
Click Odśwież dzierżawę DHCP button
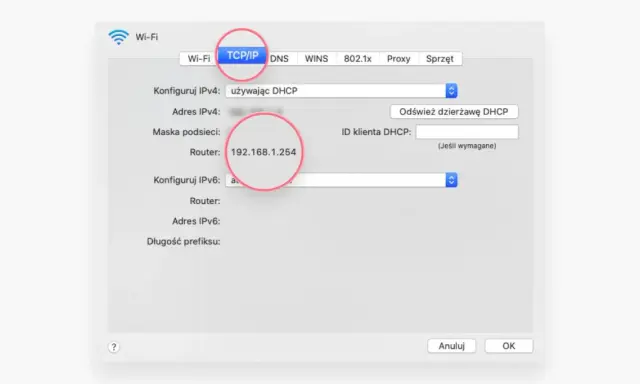(x=454, y=112)
